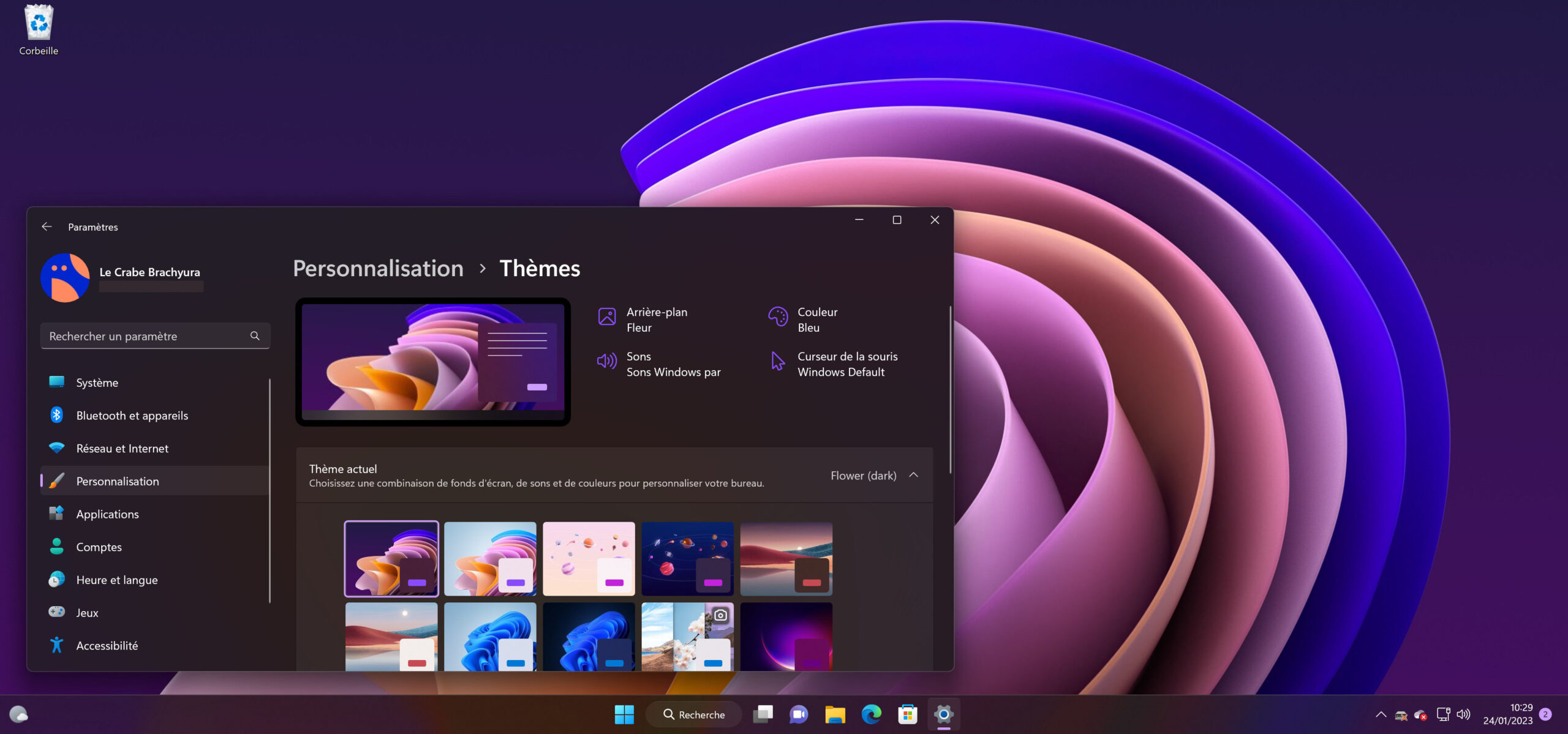Image resolution: width=1568 pixels, height=734 pixels.
Task: Click the gamepad icon for Jeux
Action: (57, 612)
